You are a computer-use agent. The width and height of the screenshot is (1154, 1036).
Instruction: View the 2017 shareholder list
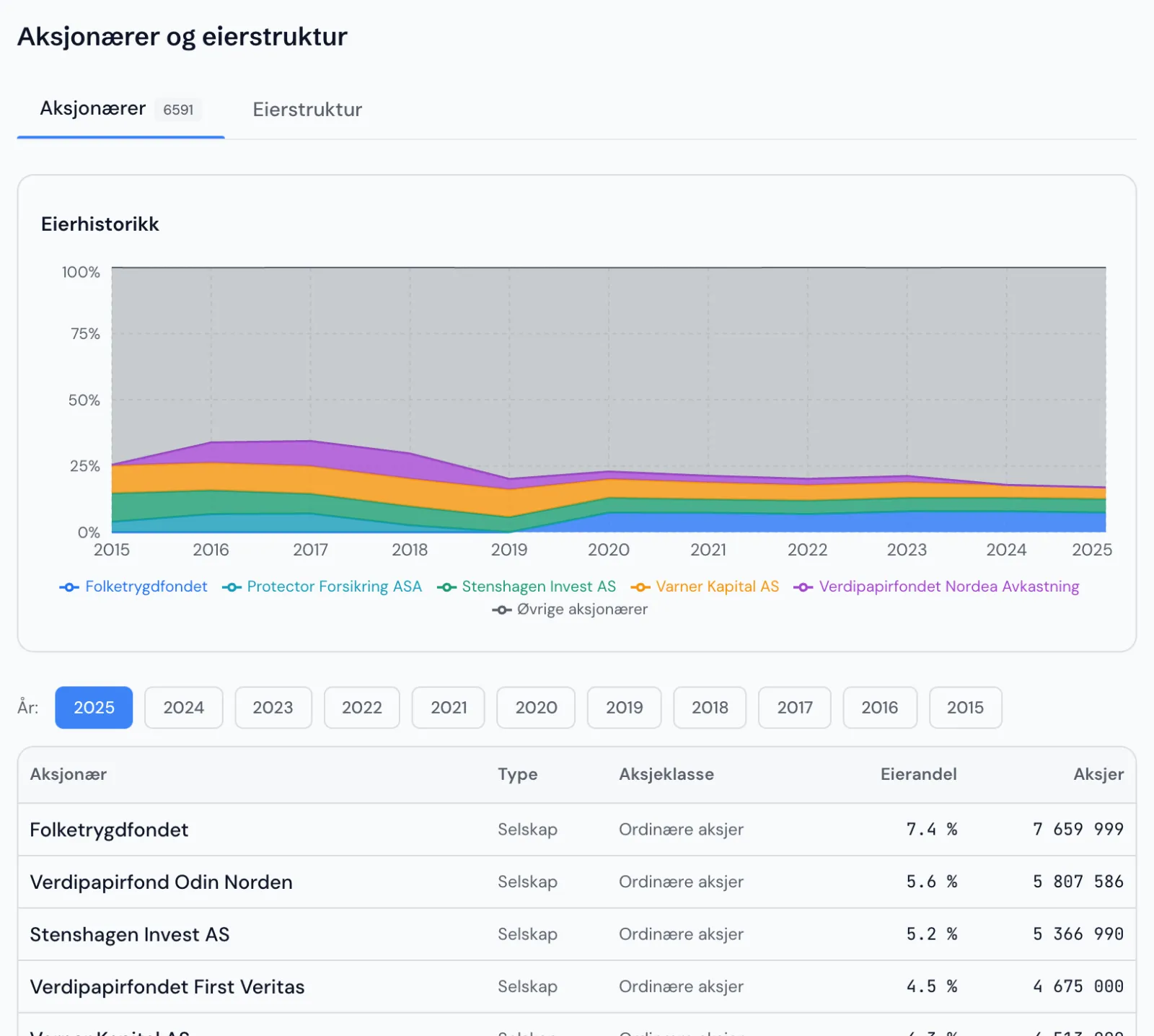tap(795, 708)
